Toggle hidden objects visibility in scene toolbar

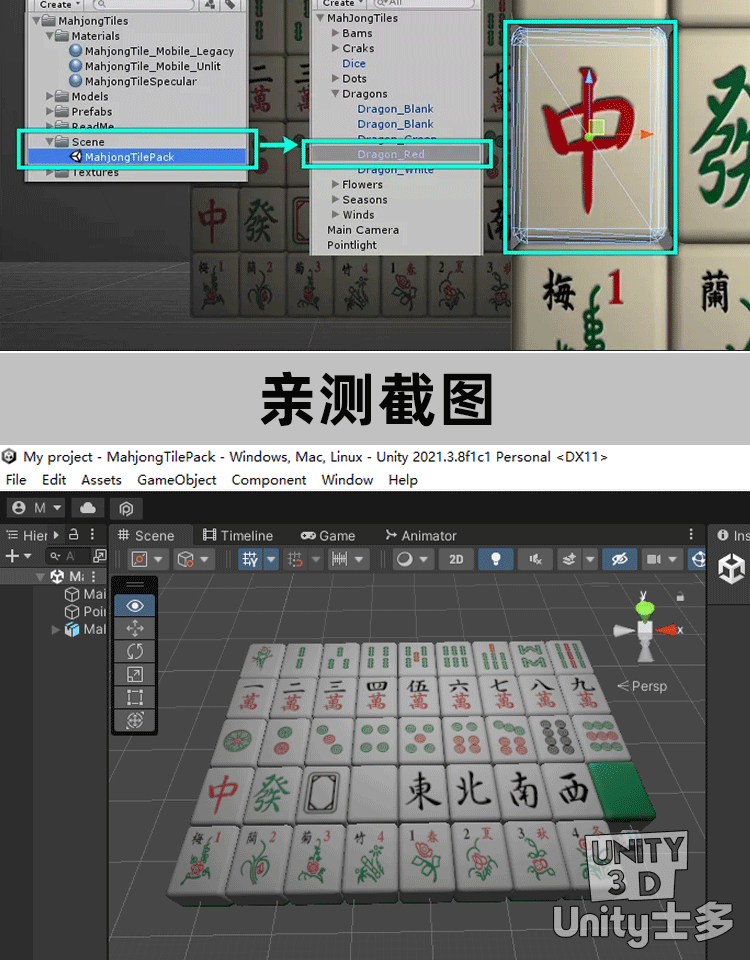[619, 560]
